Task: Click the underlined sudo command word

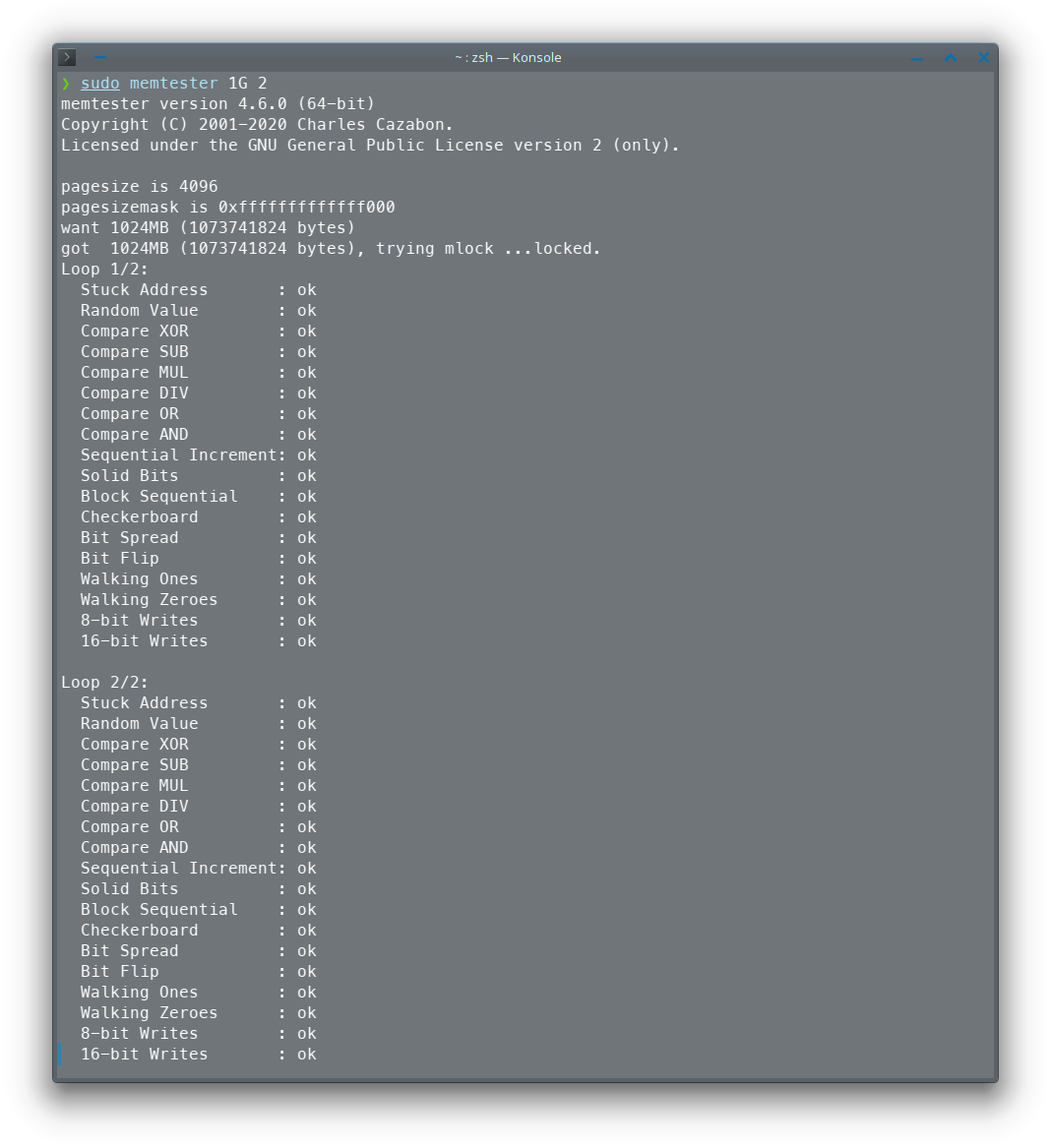Action: click(x=100, y=84)
